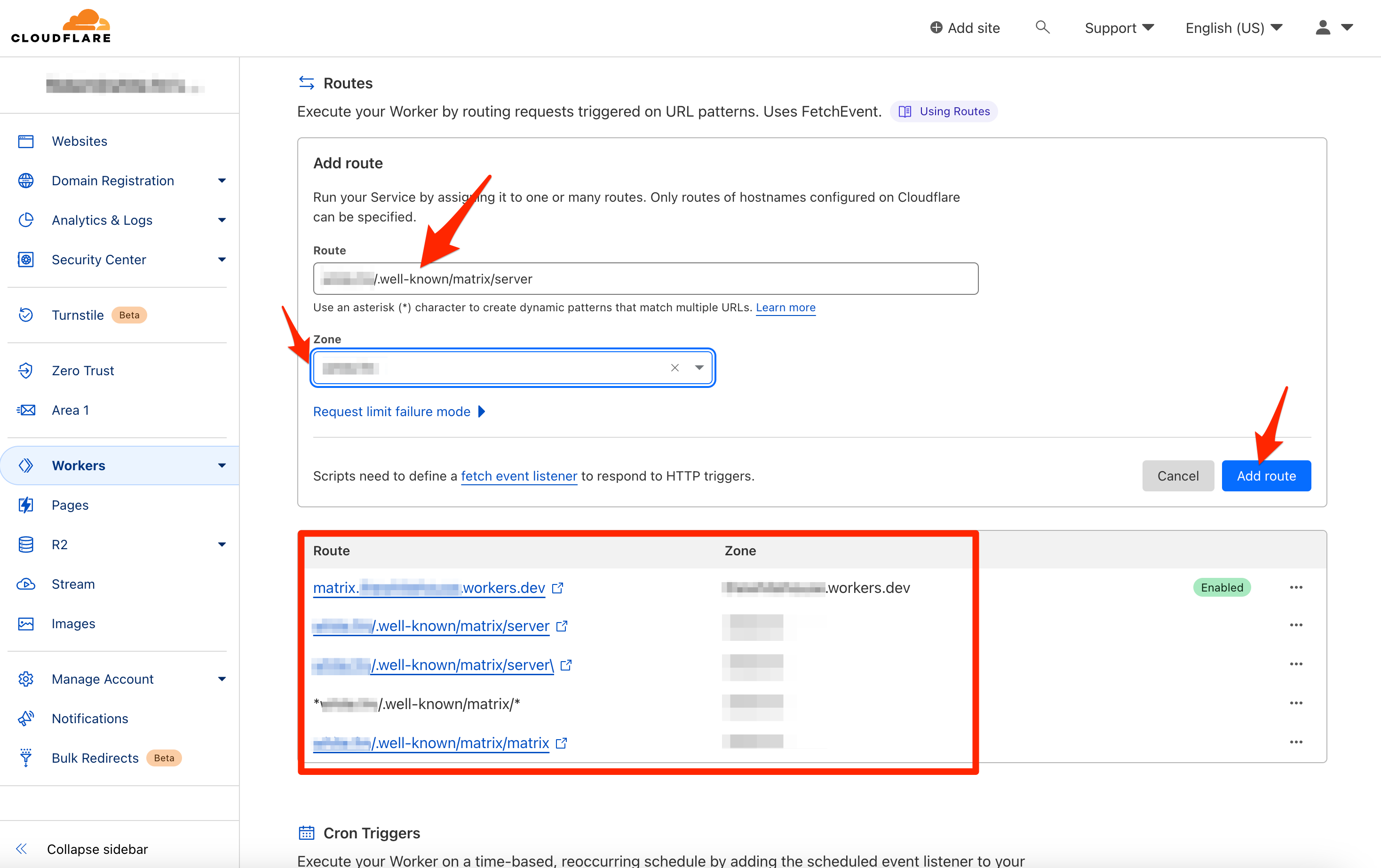Click the Zero Trust sidebar icon

coord(26,371)
